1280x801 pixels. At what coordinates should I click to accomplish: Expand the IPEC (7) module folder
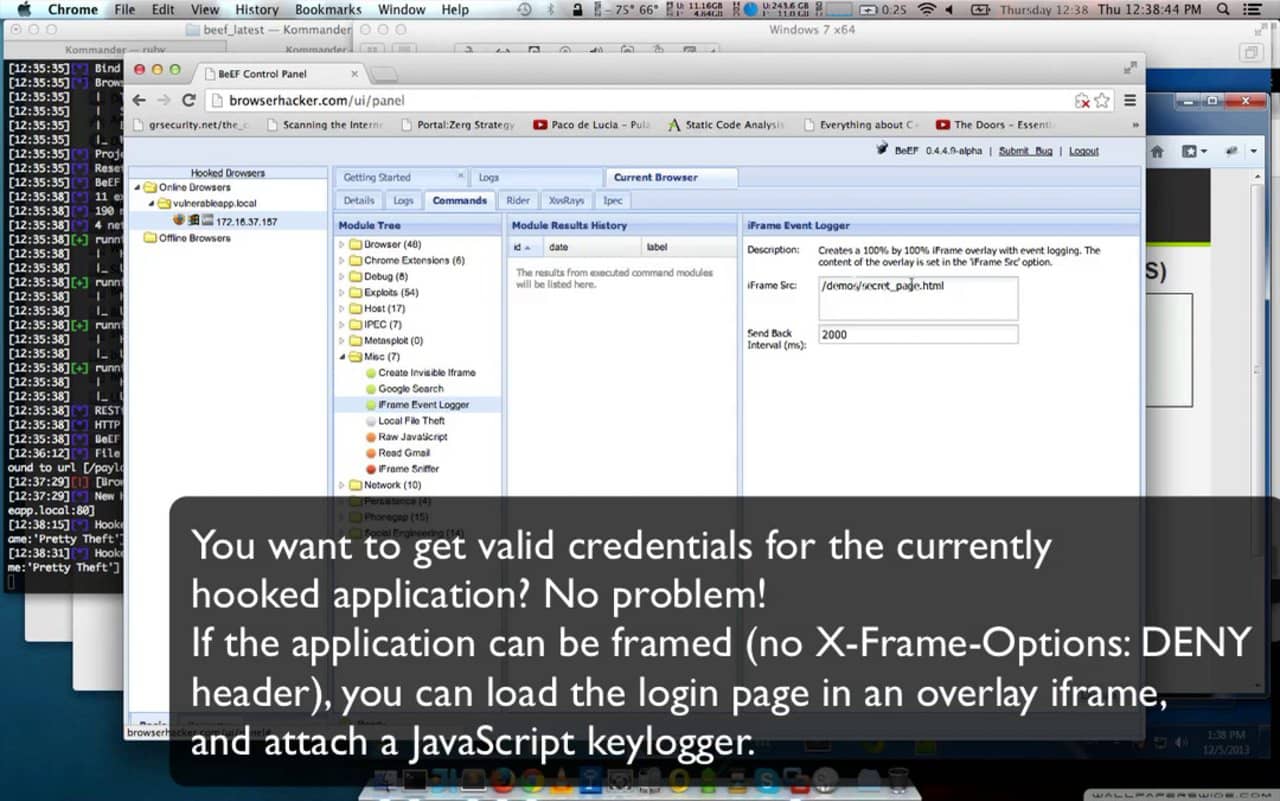tap(342, 325)
